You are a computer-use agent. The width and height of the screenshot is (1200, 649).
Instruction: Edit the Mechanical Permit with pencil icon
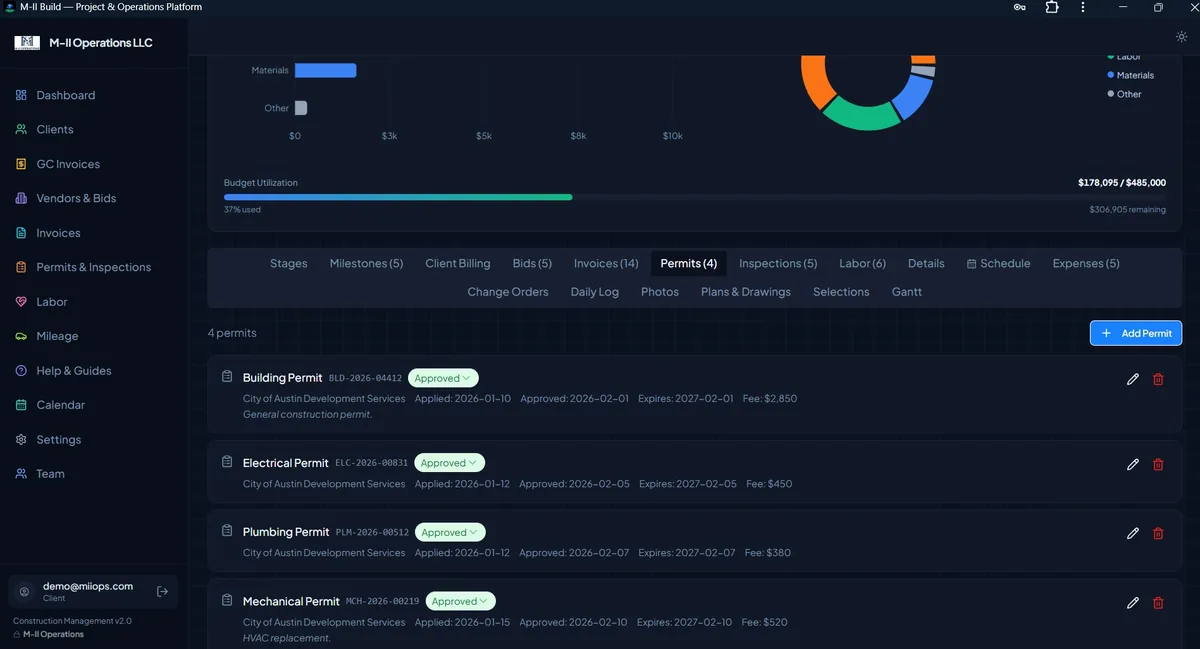coord(1133,602)
